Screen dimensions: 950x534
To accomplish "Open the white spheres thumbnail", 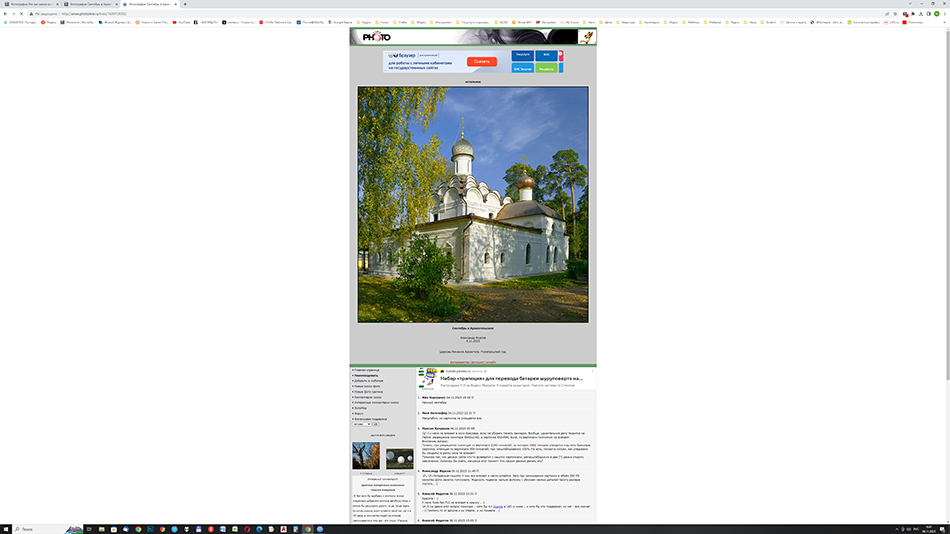I will pos(399,459).
